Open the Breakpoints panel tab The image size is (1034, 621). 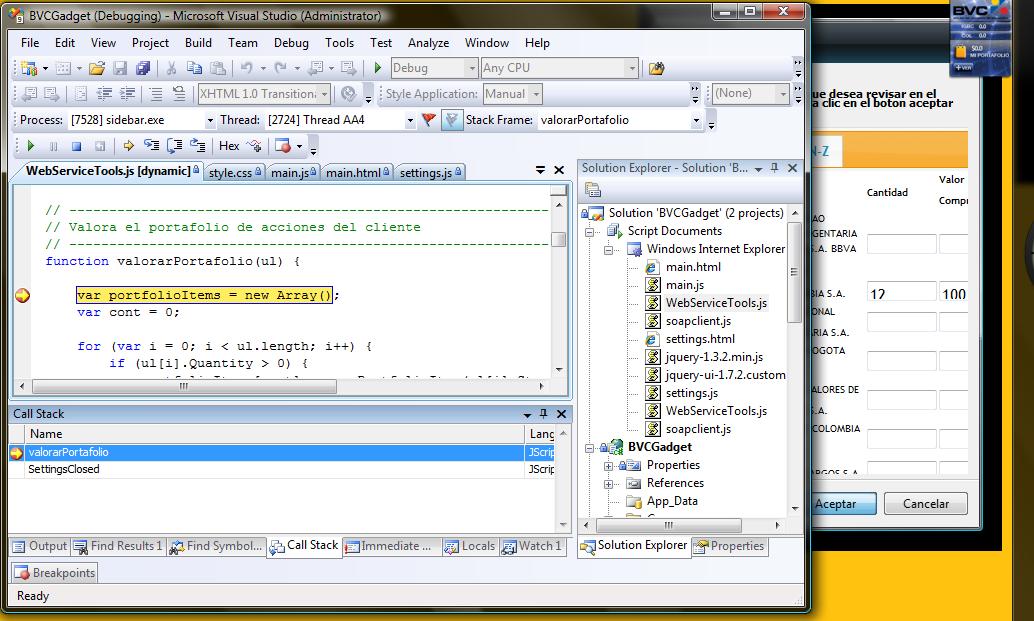pos(55,573)
